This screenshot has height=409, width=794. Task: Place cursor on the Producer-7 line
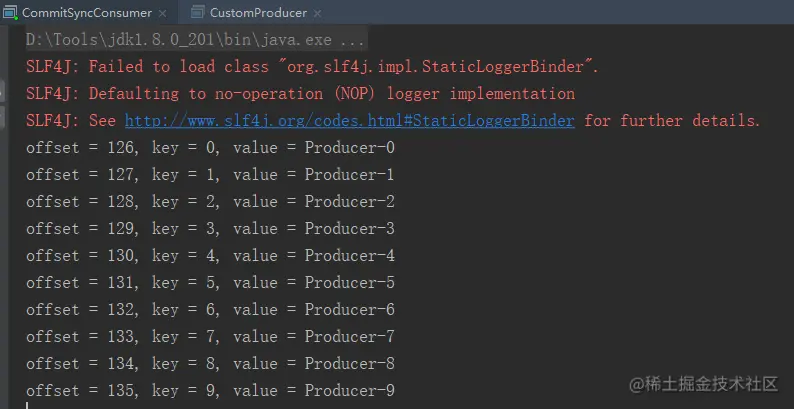210,337
